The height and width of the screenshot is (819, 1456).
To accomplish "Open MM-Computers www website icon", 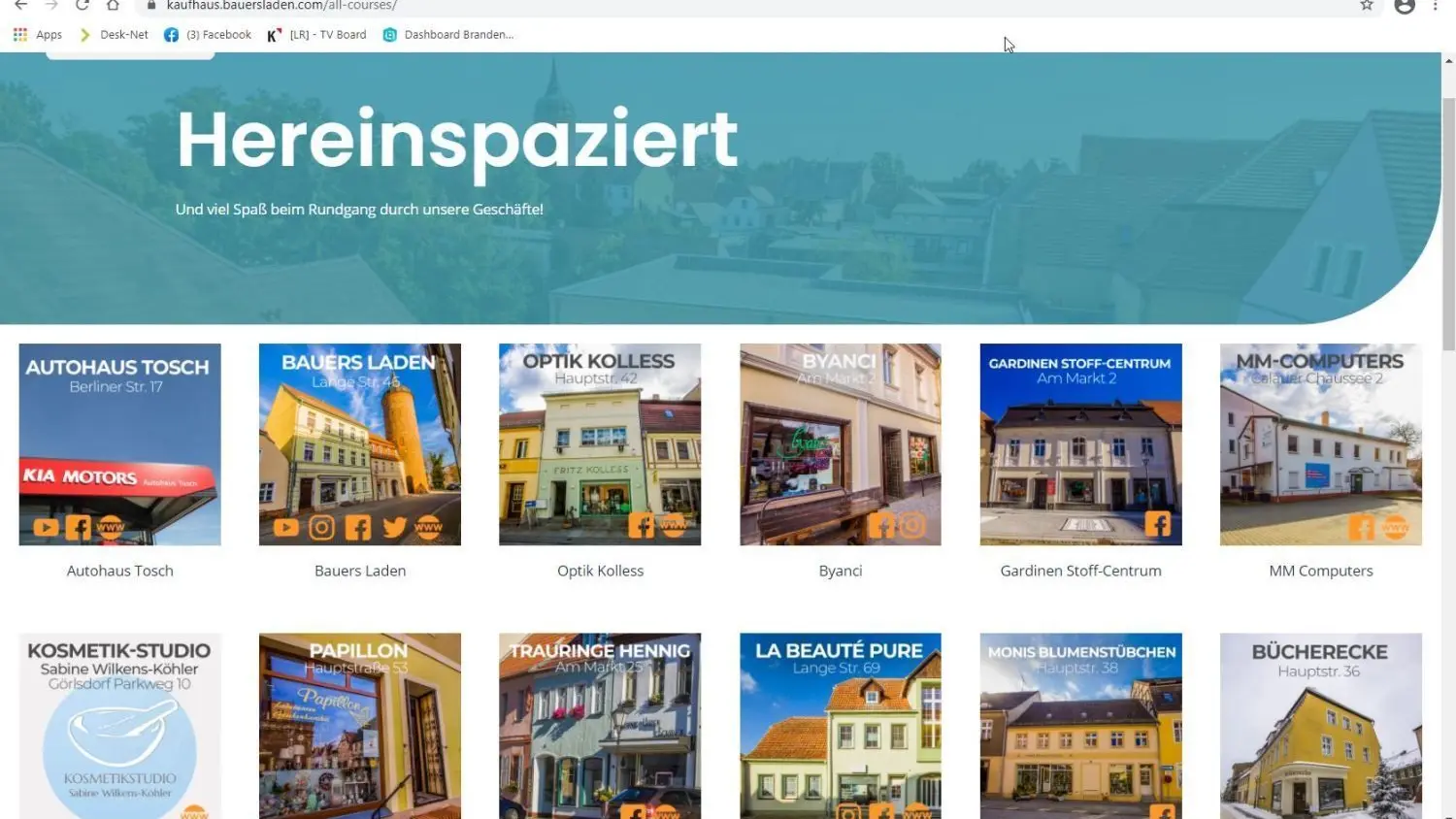I will pos(1395,528).
